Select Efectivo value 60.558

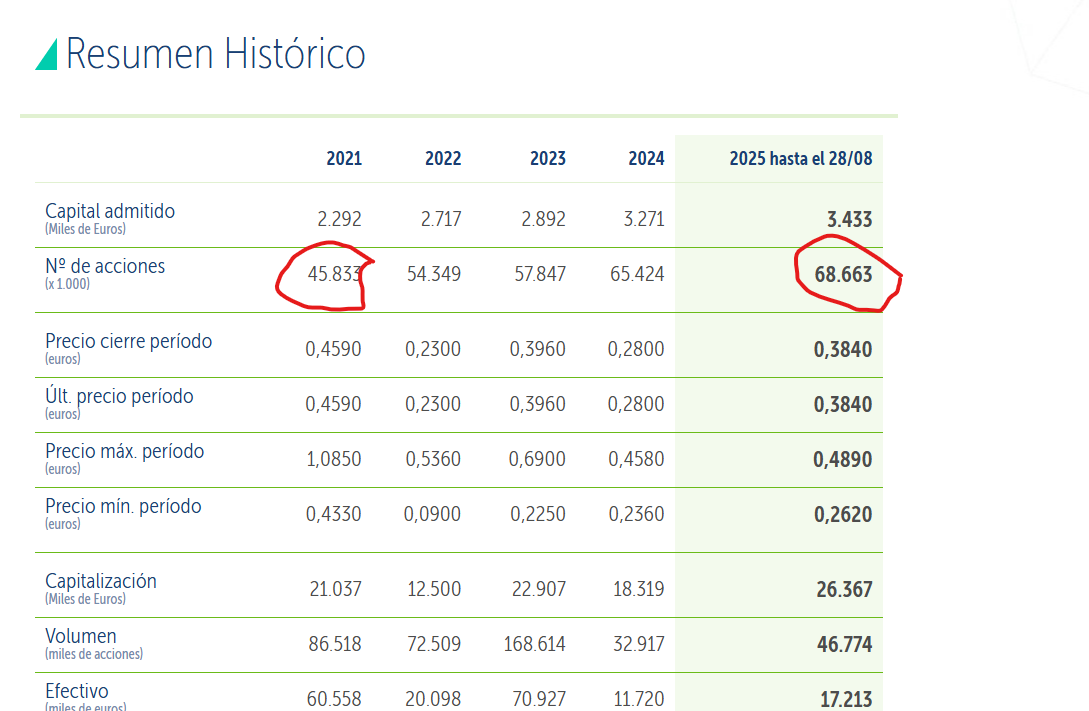[334, 698]
